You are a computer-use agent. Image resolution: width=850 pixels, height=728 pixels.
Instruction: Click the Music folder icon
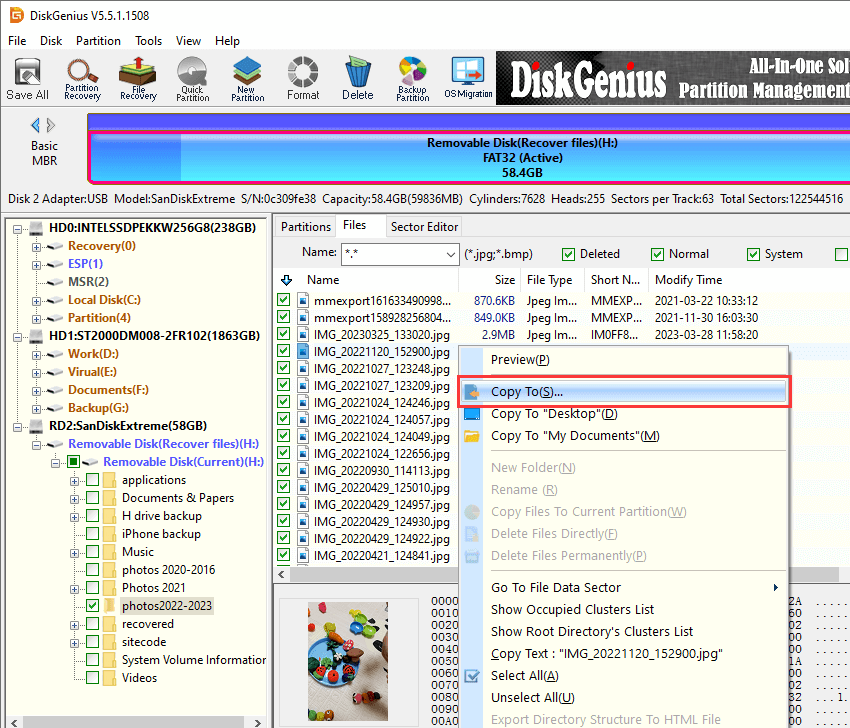pos(110,552)
